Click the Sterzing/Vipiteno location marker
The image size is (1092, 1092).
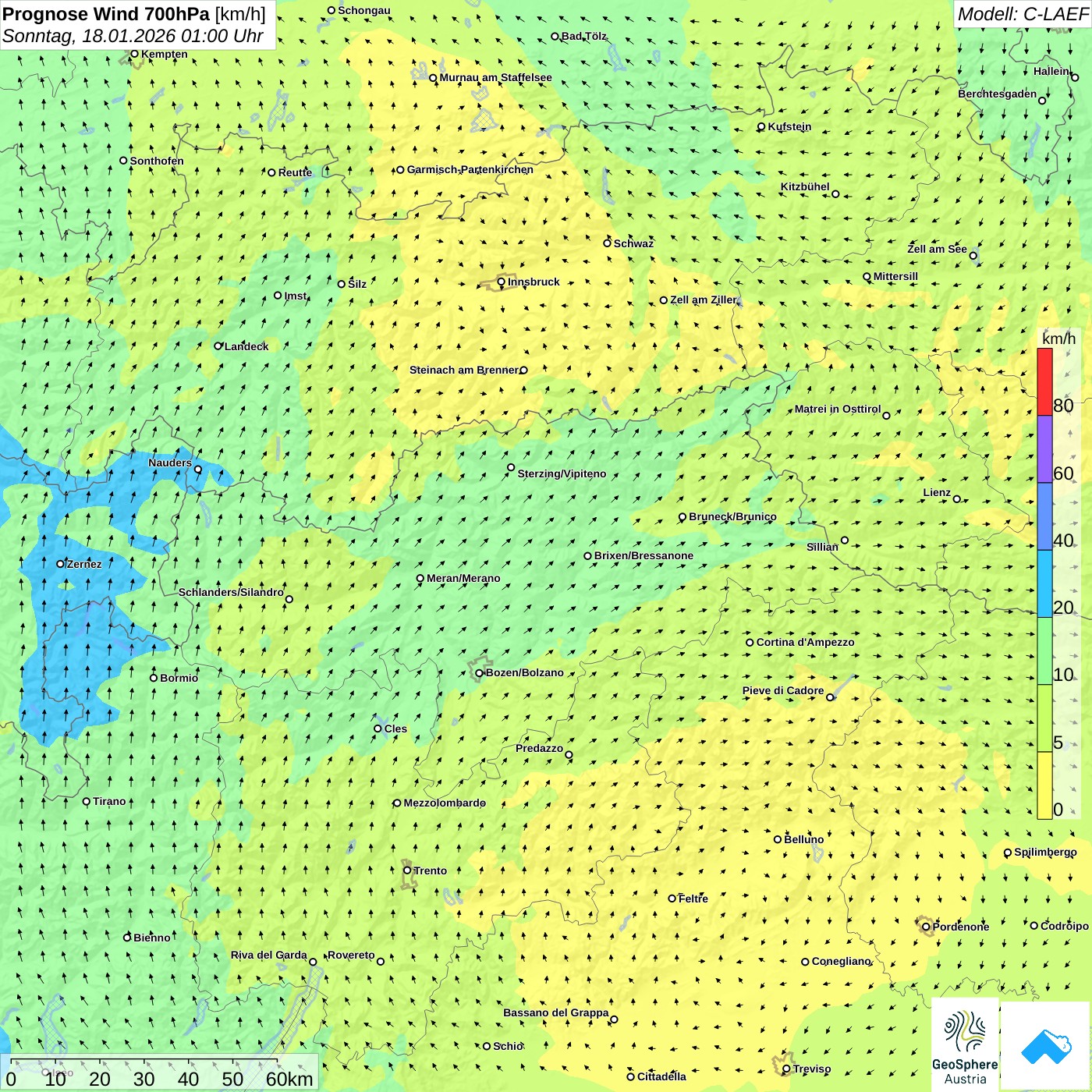tap(511, 468)
